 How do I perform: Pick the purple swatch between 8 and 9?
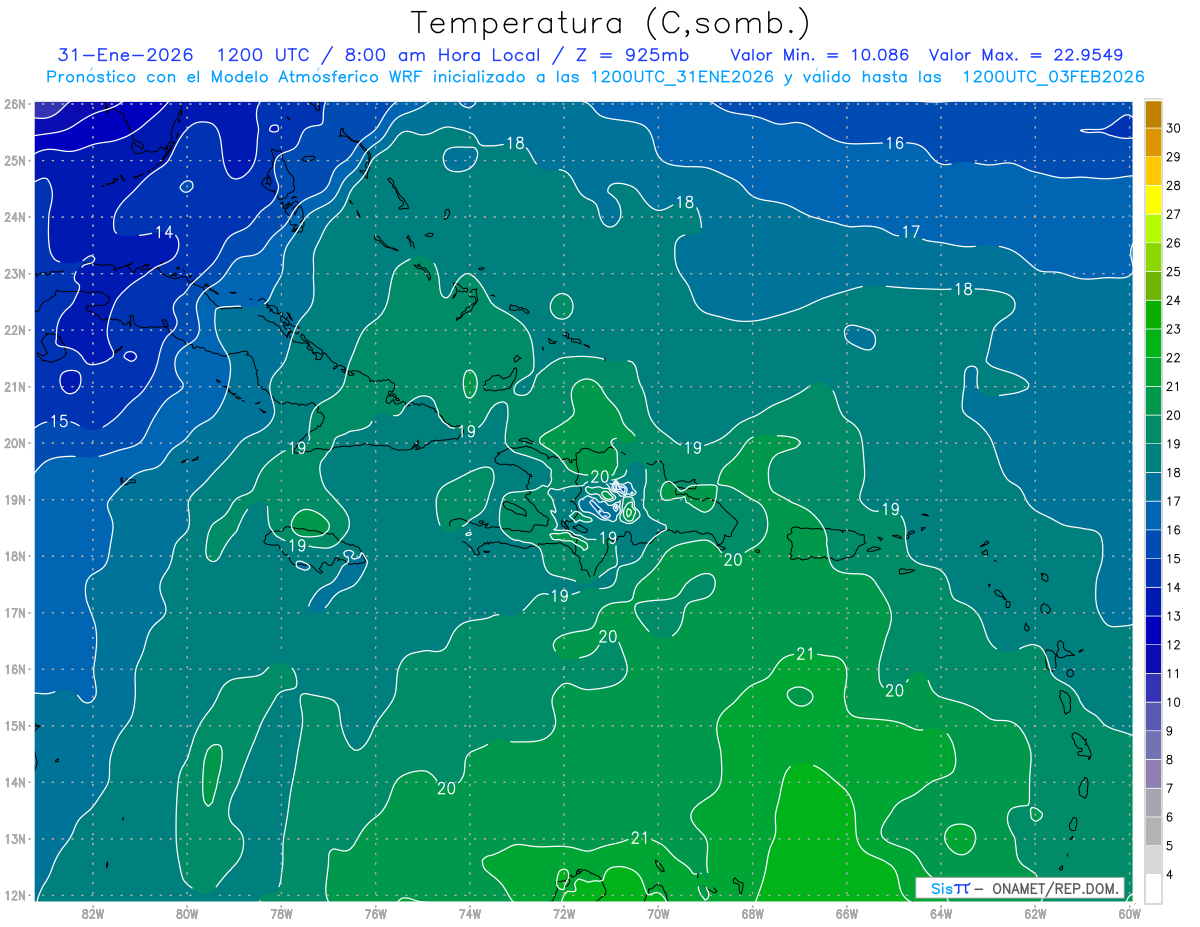(1153, 746)
